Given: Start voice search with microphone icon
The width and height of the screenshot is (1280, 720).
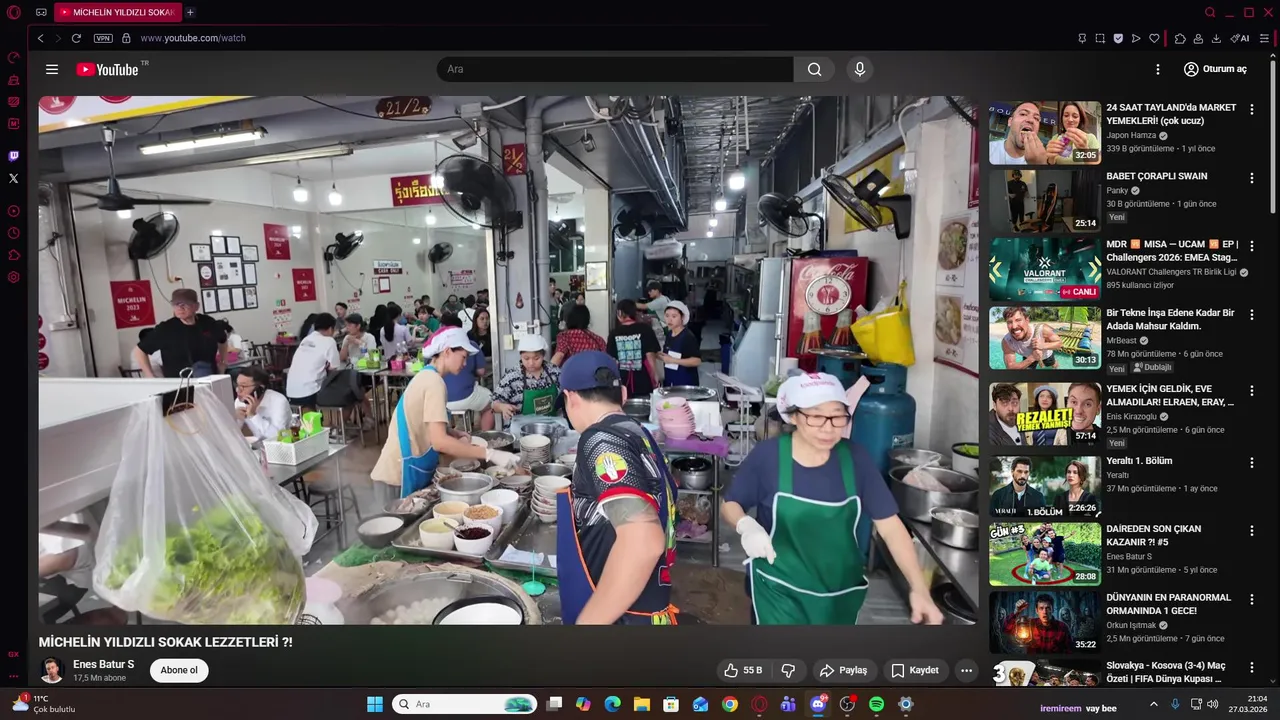Looking at the screenshot, I should tap(859, 69).
